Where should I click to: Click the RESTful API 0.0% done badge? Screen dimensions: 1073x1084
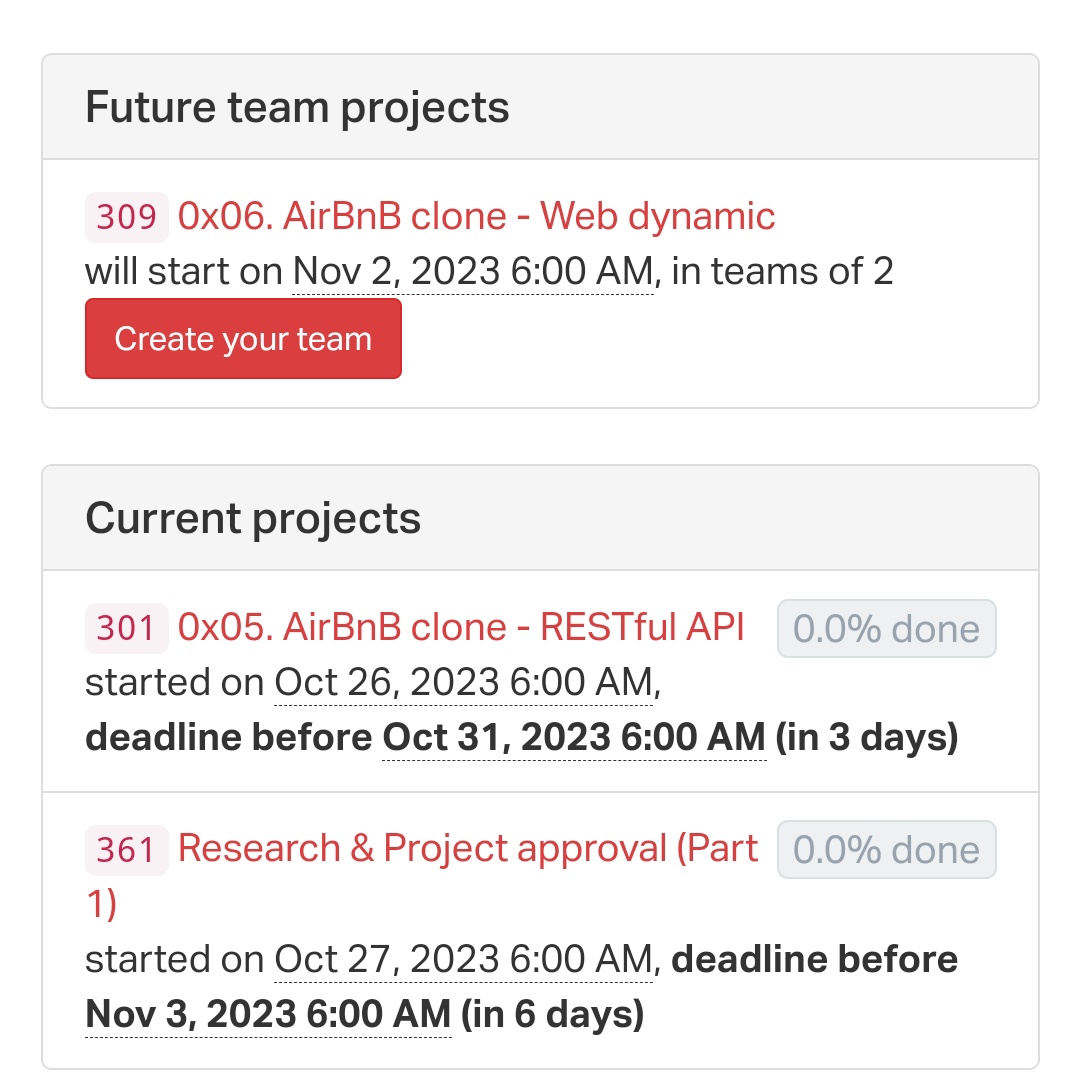pos(886,629)
